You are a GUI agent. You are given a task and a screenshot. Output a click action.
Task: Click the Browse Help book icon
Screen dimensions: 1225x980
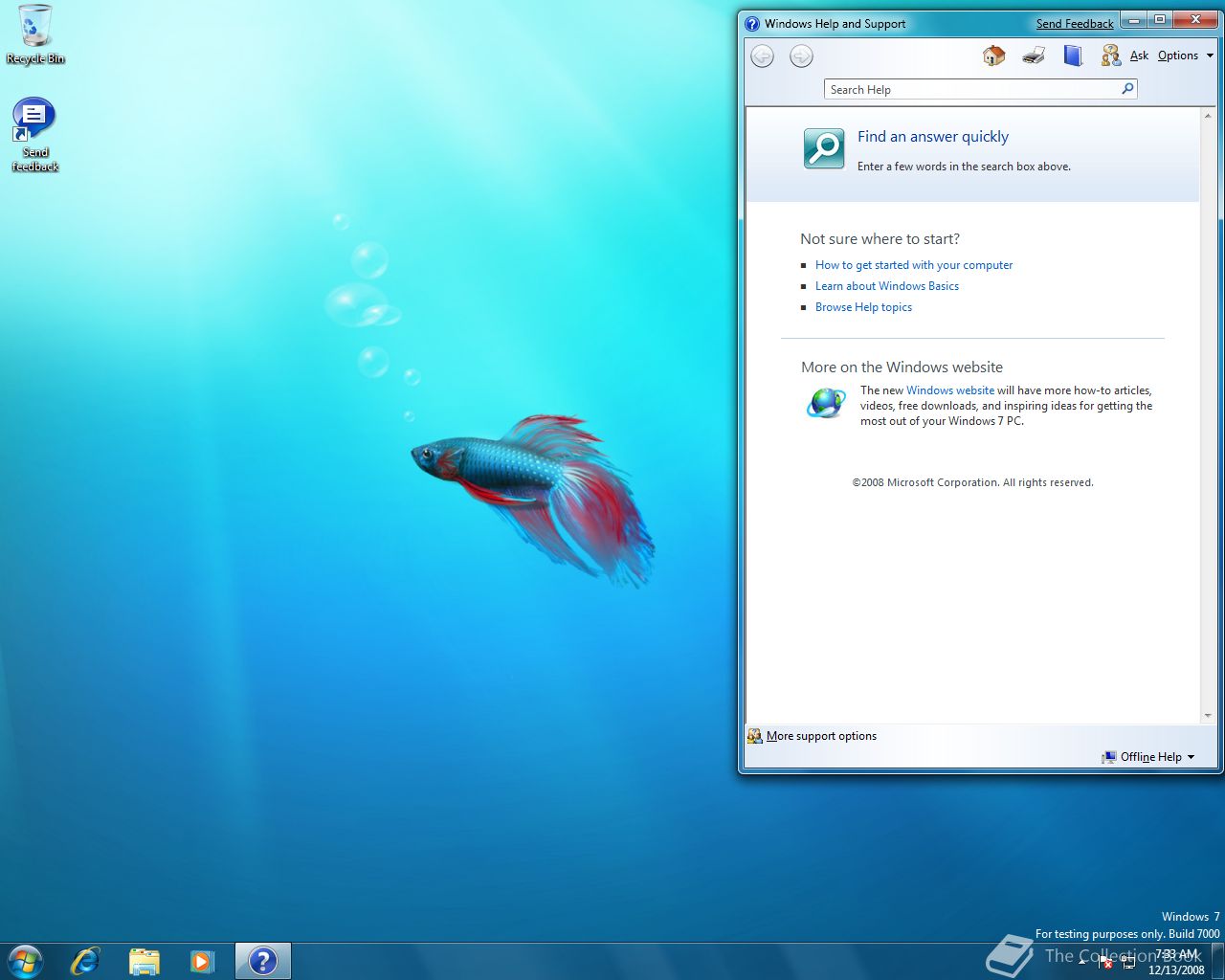tap(1072, 56)
